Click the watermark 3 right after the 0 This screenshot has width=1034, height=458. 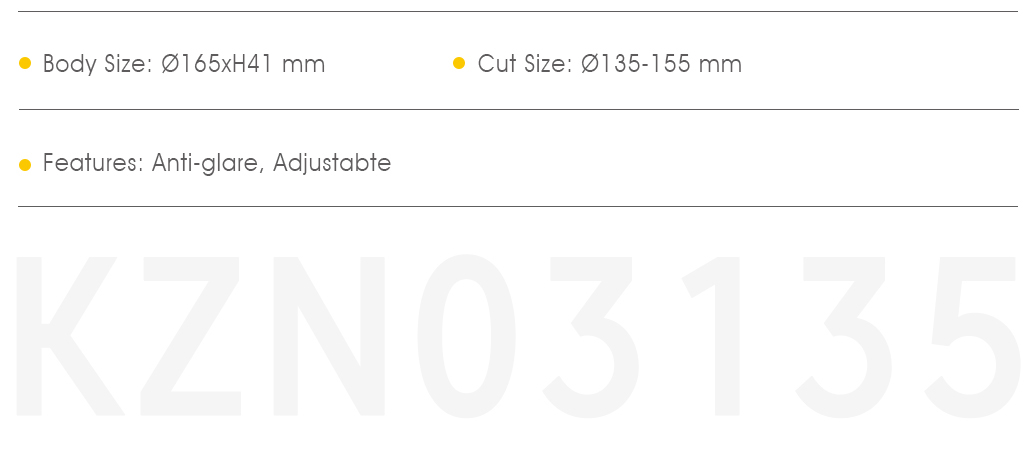(590, 336)
